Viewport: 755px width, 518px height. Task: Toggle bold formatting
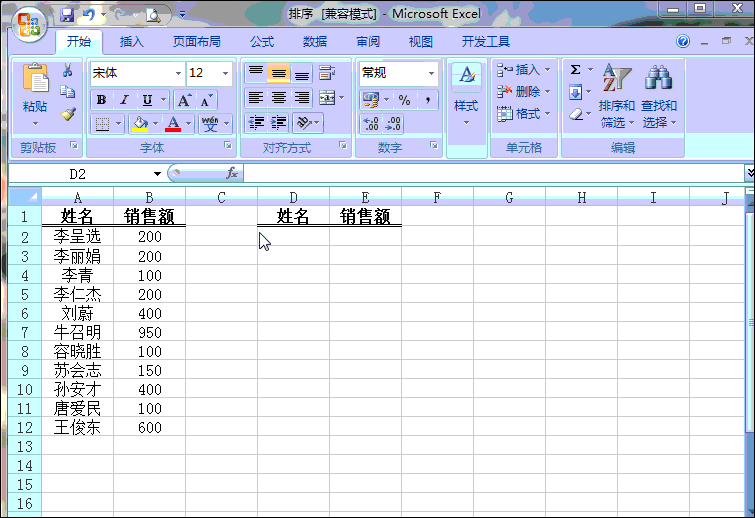101,100
